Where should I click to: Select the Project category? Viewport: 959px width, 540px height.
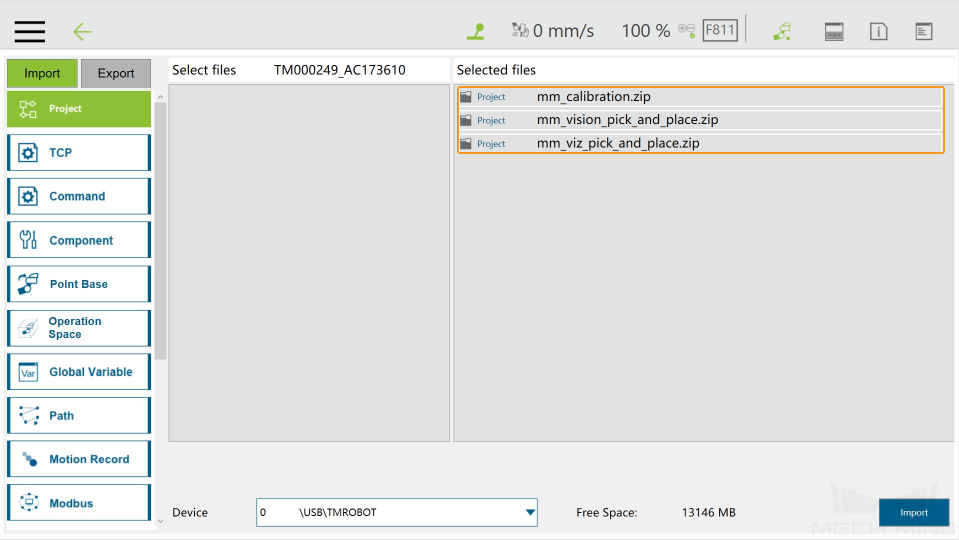pyautogui.click(x=79, y=109)
